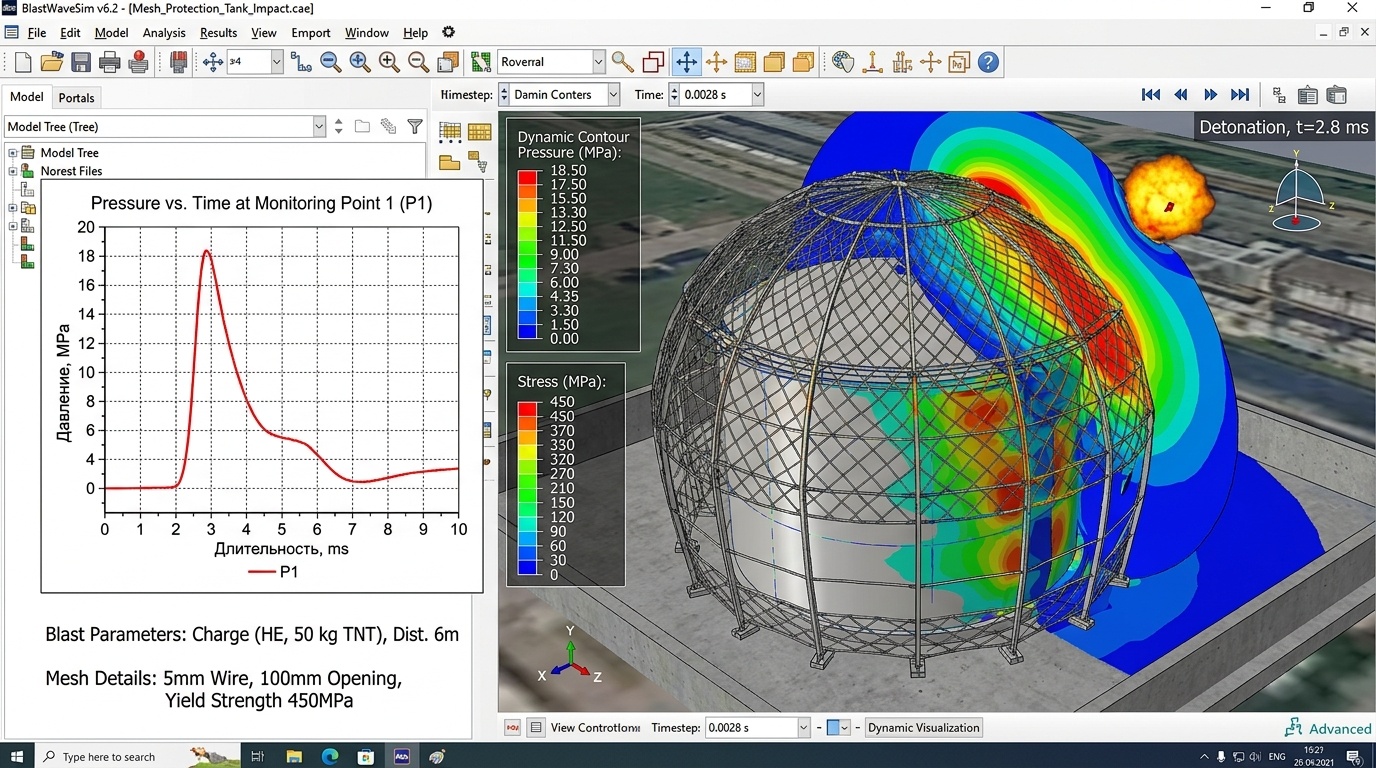Open the Roverral dropdown
Screen dimensions: 1376x768
[599, 62]
